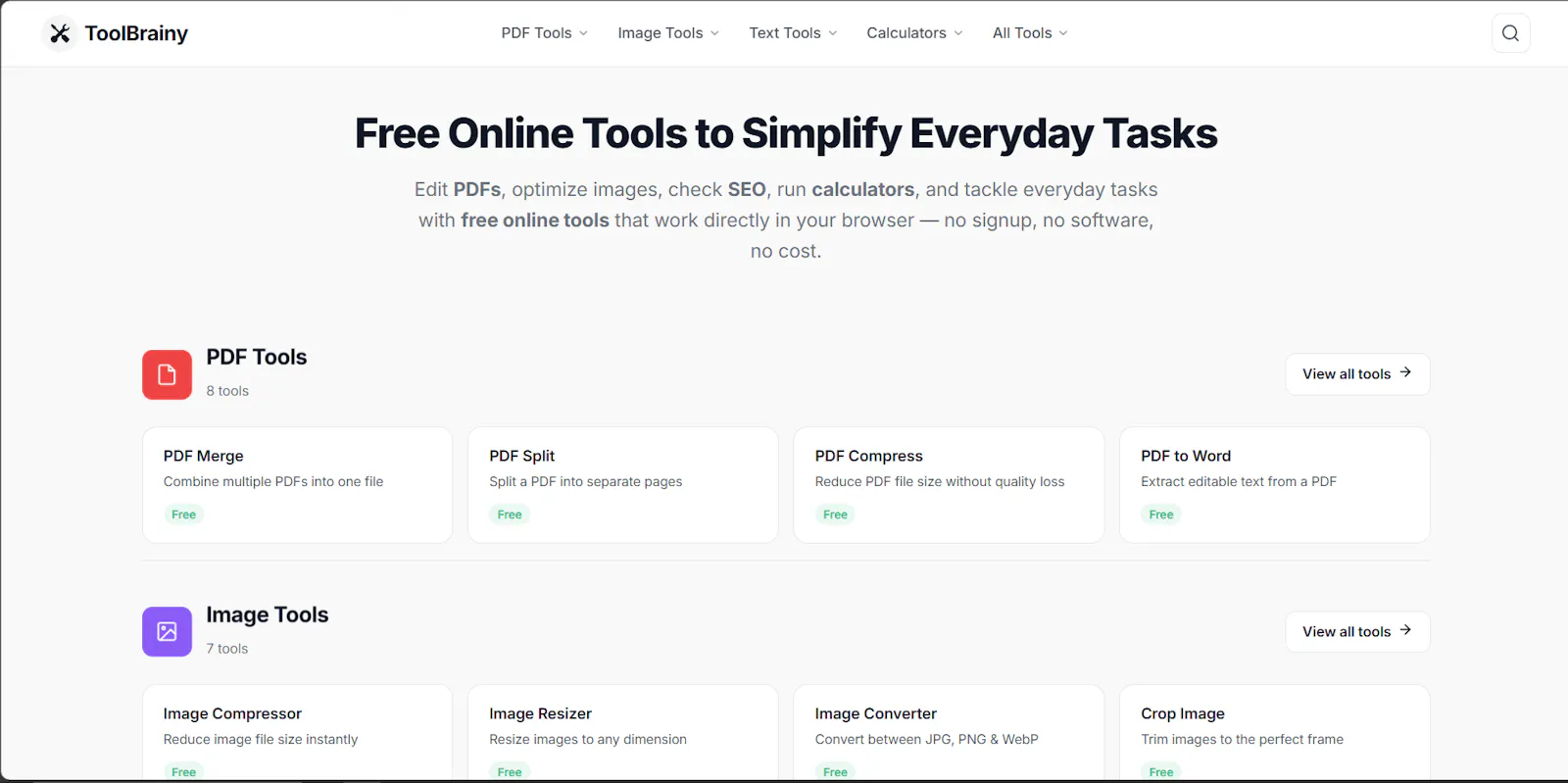Viewport: 1568px width, 783px height.
Task: Open the PDF Compress tool card
Action: point(949,485)
